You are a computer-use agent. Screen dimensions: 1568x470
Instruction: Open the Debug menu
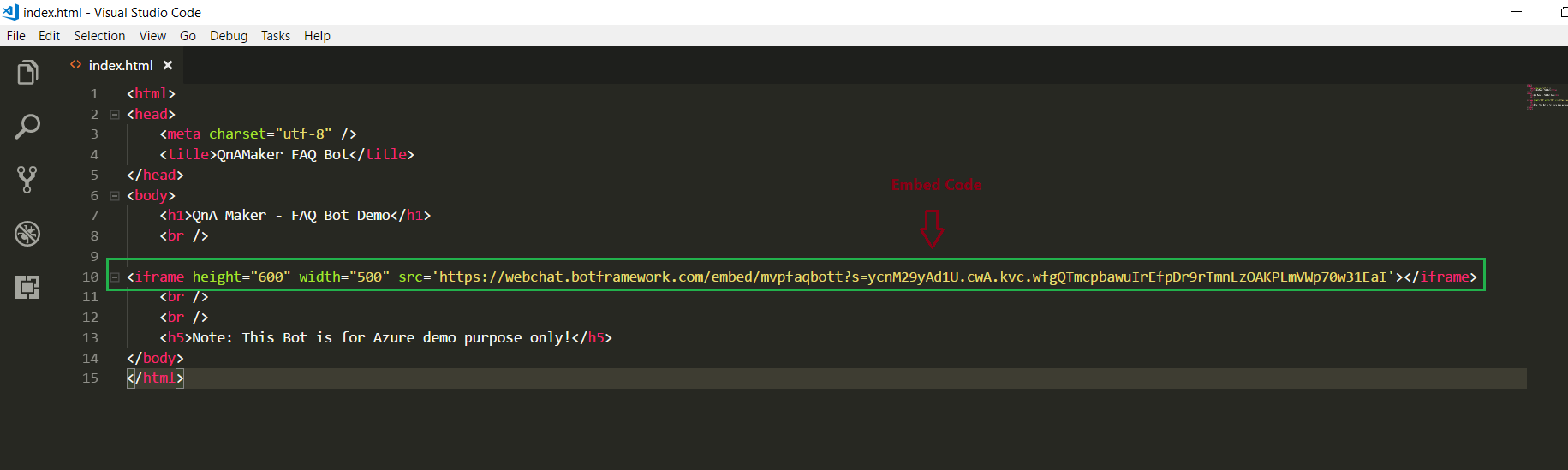tap(229, 36)
